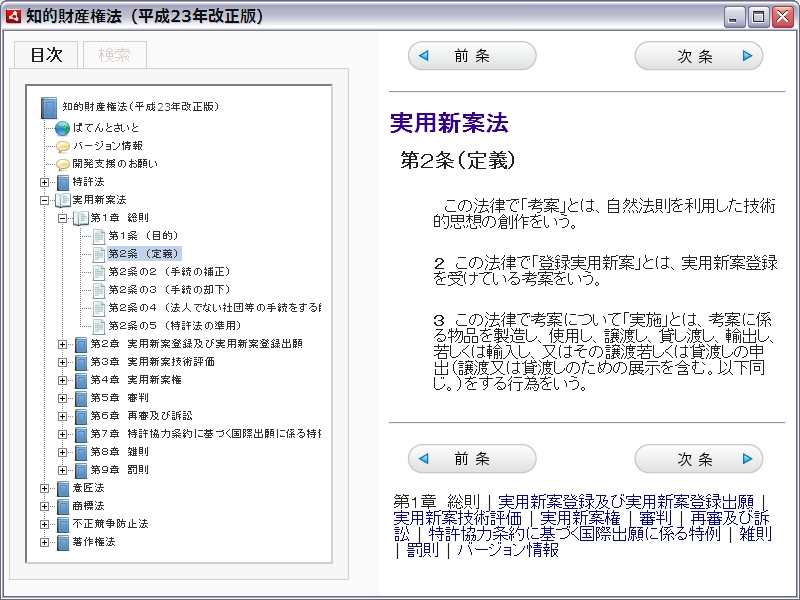The width and height of the screenshot is (800, 600).
Task: Click the speech bubble icon for バージョン情報
Action: tap(62, 146)
